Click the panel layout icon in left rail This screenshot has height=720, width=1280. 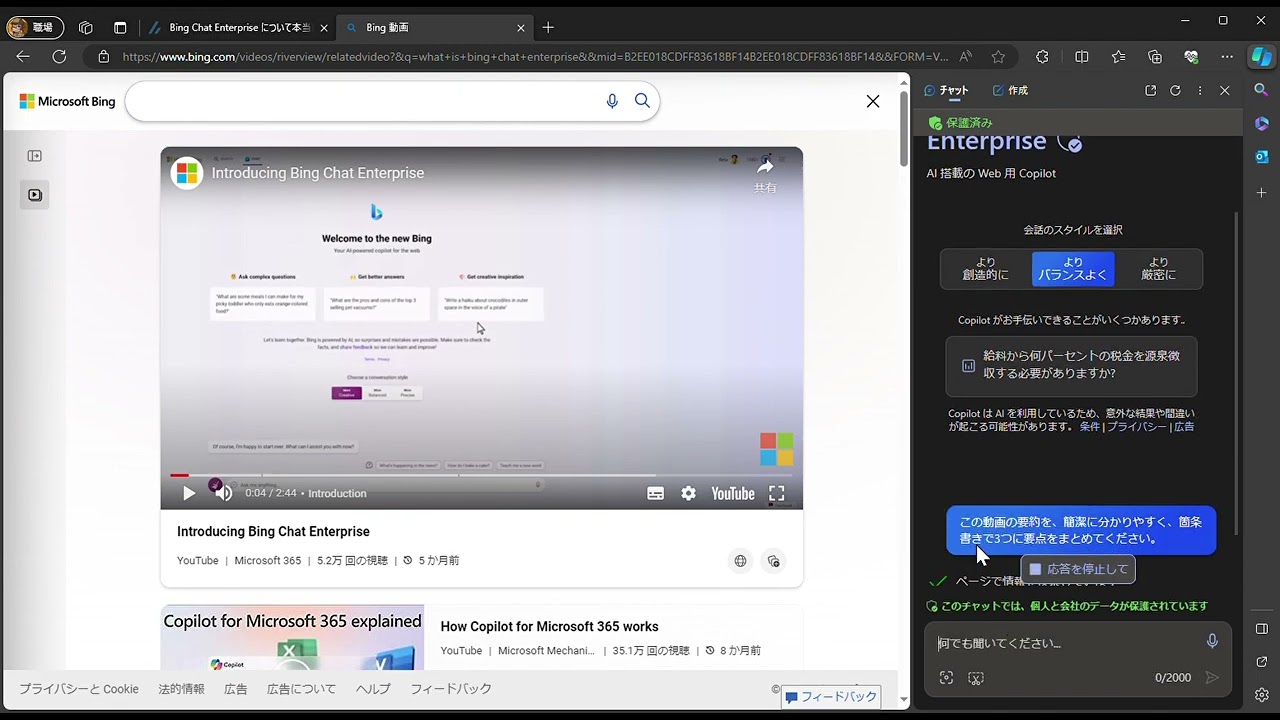[x=35, y=156]
